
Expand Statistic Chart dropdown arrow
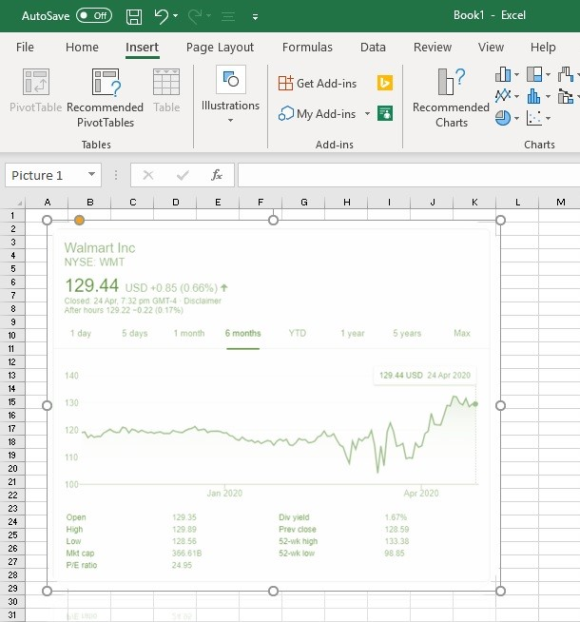[x=548, y=96]
